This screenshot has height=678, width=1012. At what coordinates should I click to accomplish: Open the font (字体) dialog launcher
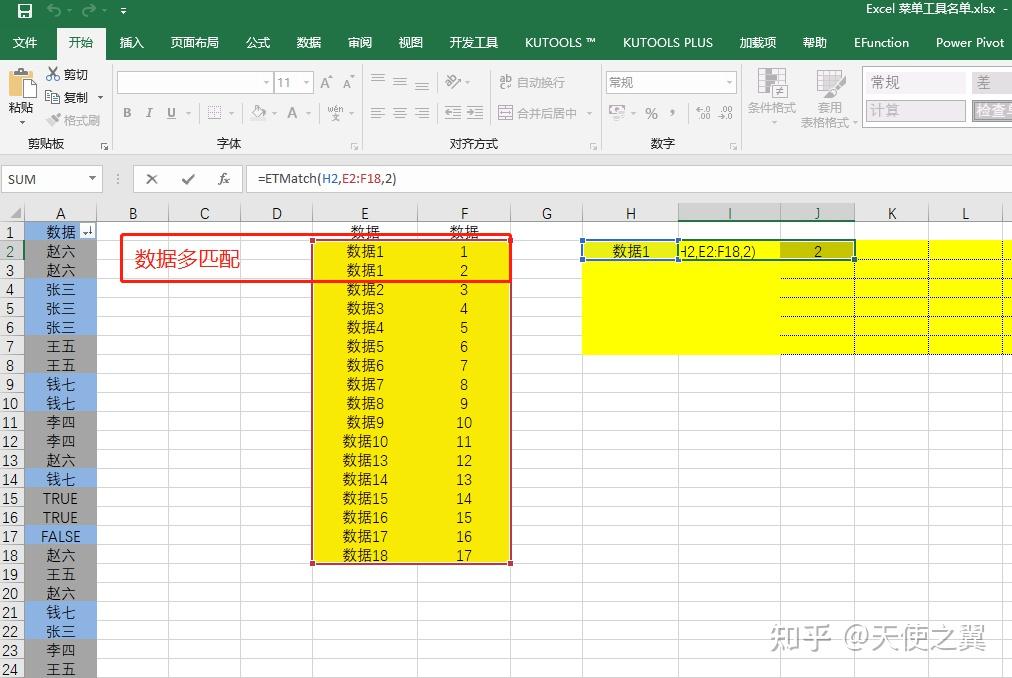[x=354, y=147]
